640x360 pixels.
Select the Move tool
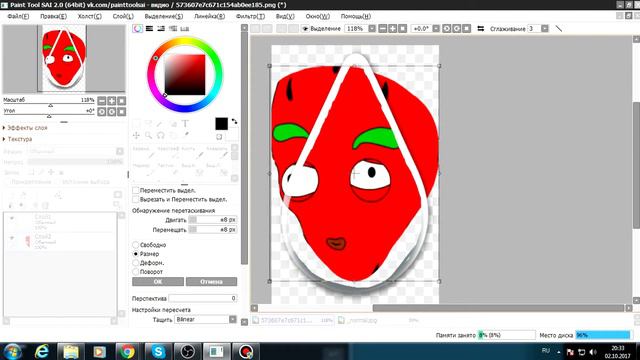[136, 135]
